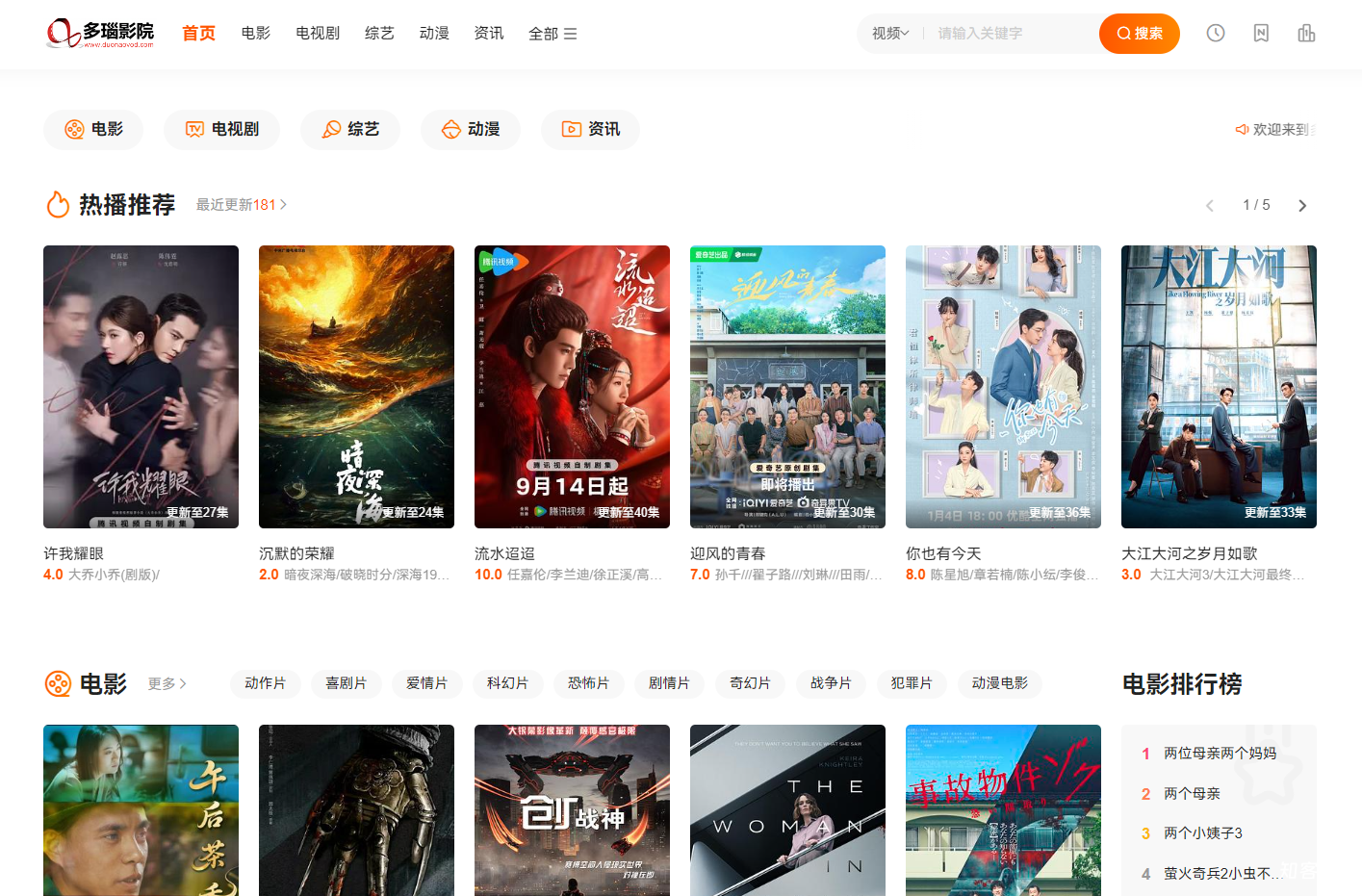Image resolution: width=1362 pixels, height=896 pixels.
Task: Click the flame icon beside 热播推荐
Action: 58,205
